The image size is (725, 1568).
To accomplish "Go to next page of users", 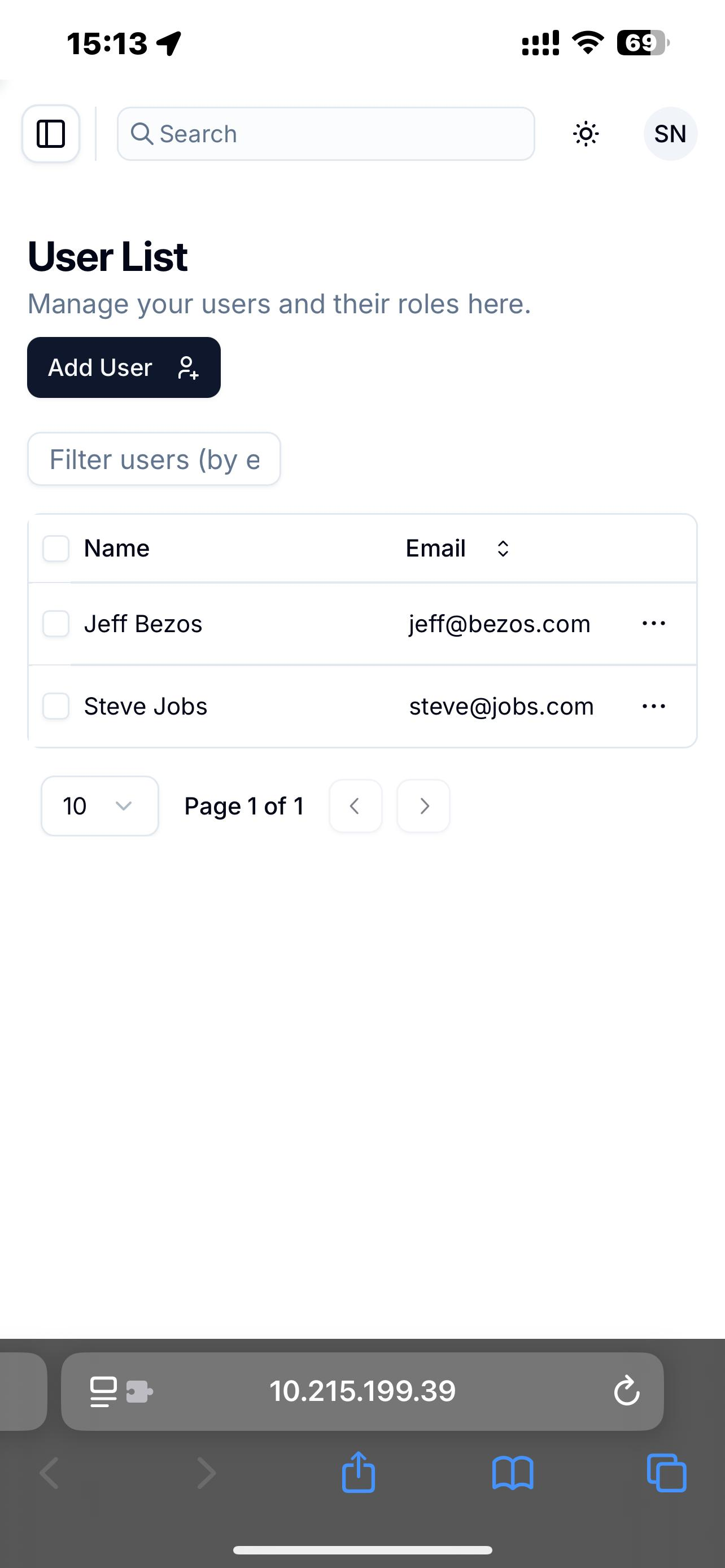I will click(x=423, y=806).
